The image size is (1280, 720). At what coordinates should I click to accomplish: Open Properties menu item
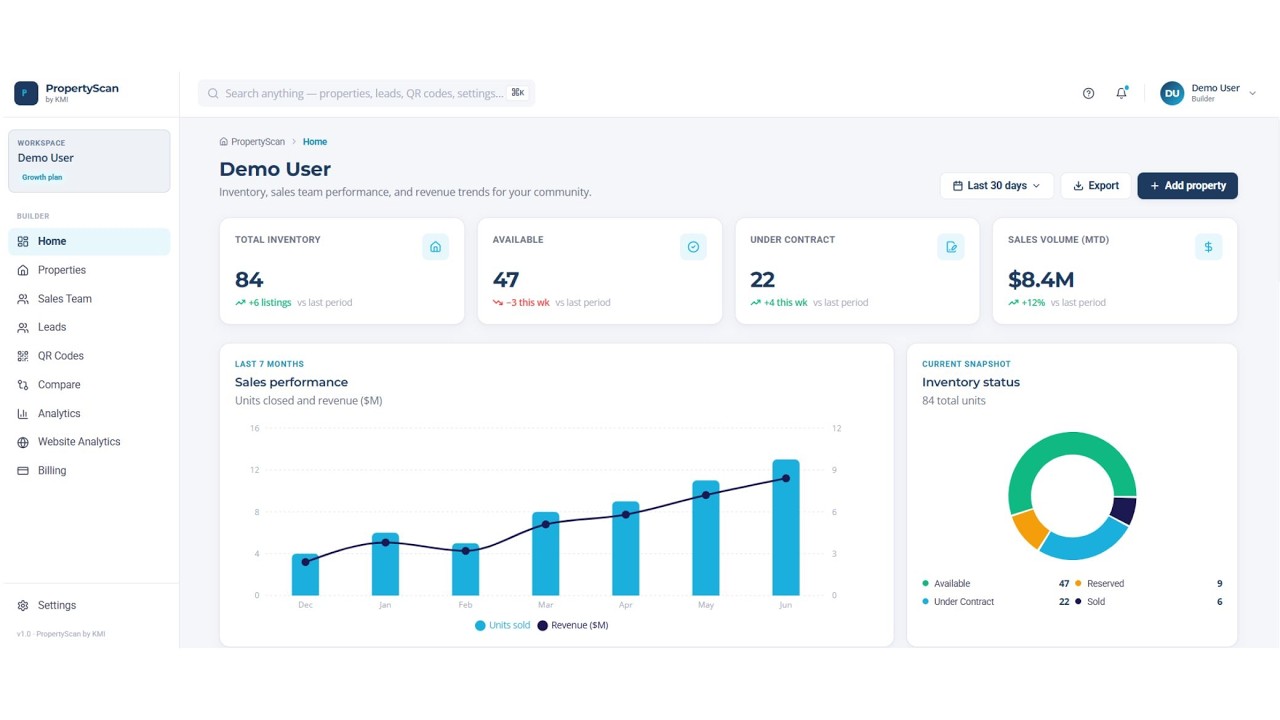(89, 270)
